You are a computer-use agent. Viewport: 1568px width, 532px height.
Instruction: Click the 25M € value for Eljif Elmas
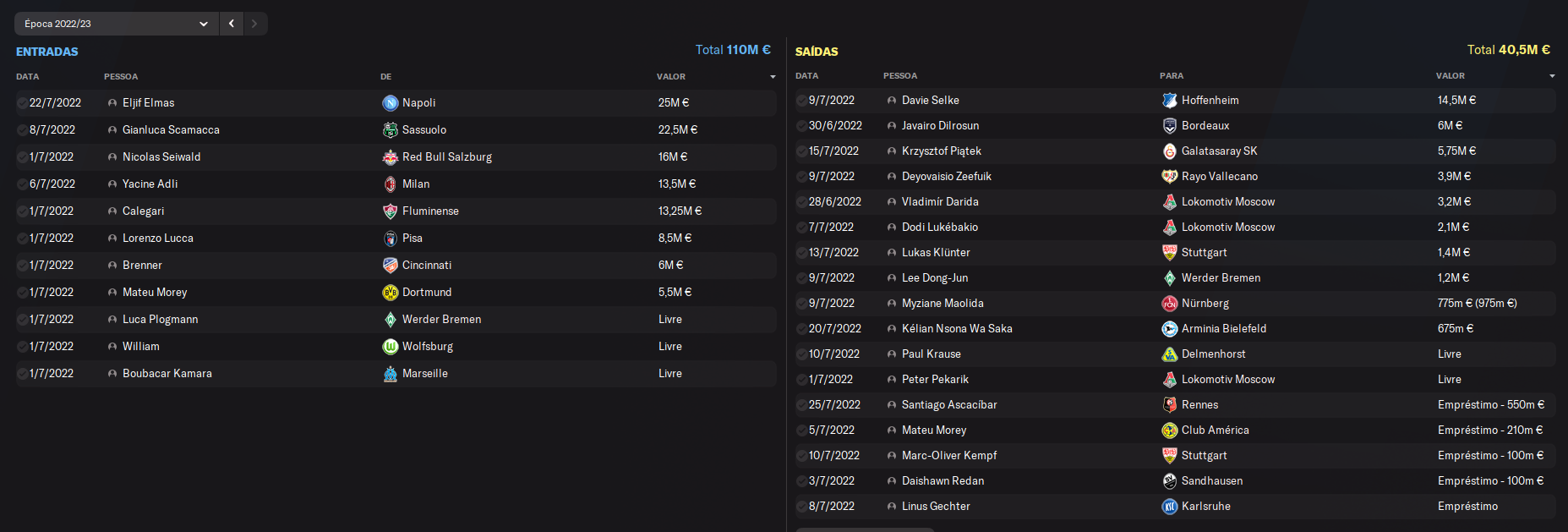[x=674, y=103]
